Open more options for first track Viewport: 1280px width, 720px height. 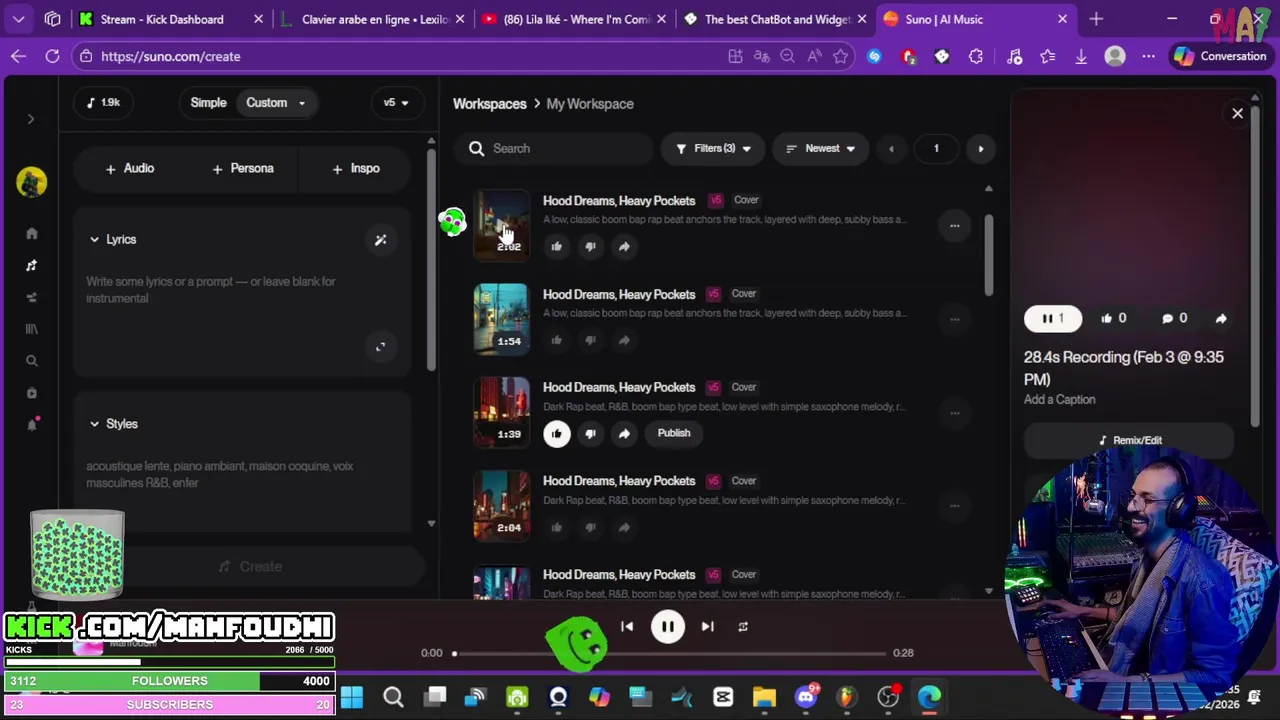954,226
